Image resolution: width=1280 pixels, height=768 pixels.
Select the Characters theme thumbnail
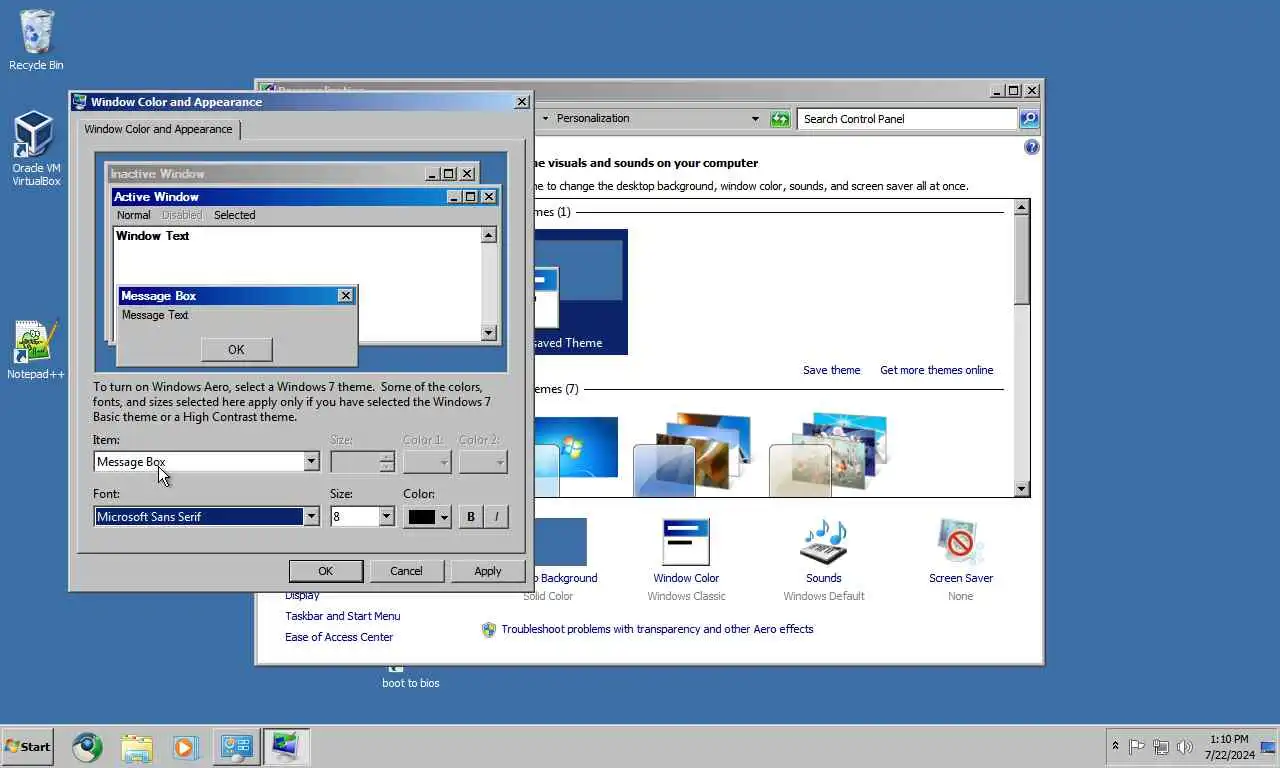pos(828,455)
